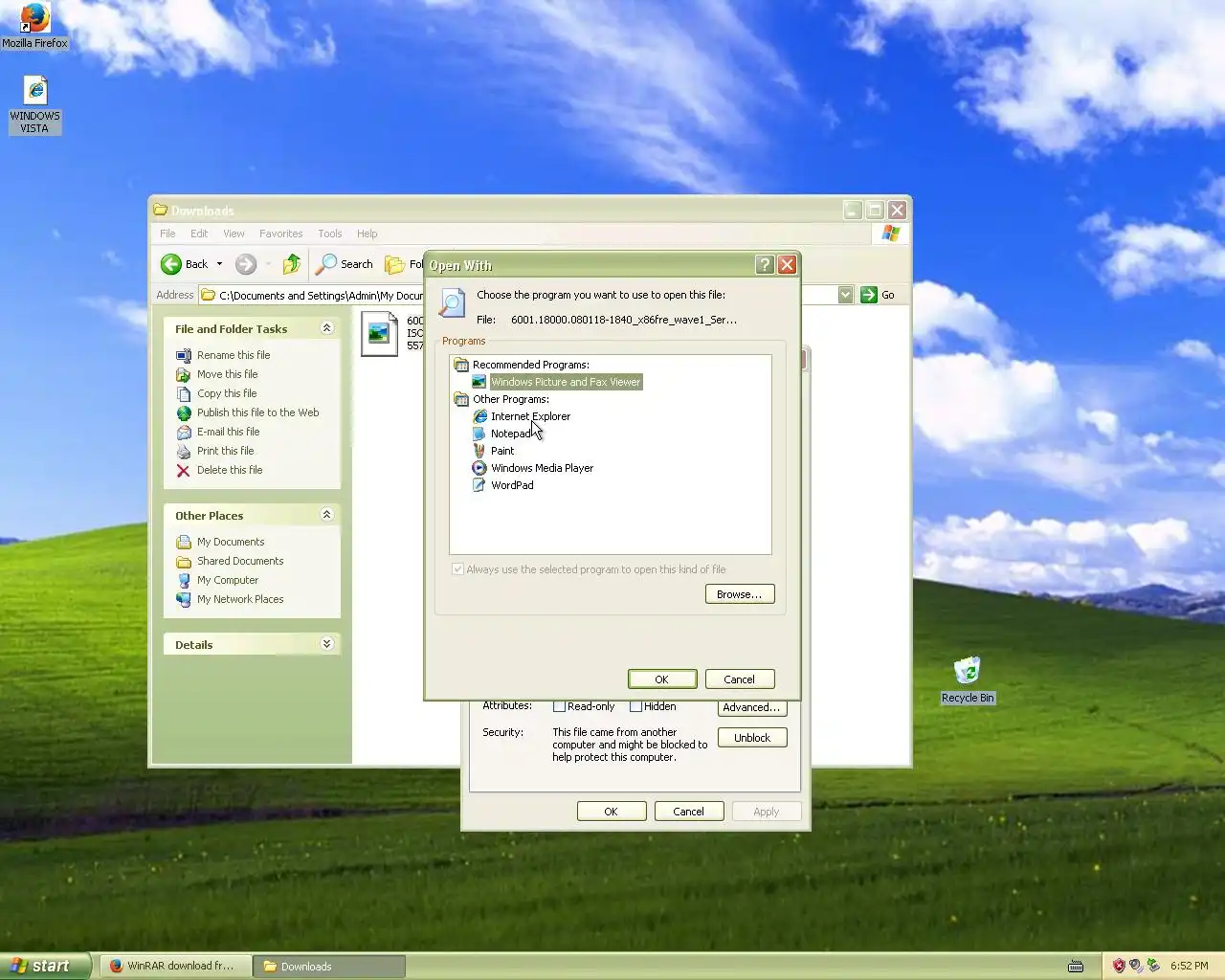Open the Back button history dropdown
The width and height of the screenshot is (1225, 980).
tap(219, 264)
